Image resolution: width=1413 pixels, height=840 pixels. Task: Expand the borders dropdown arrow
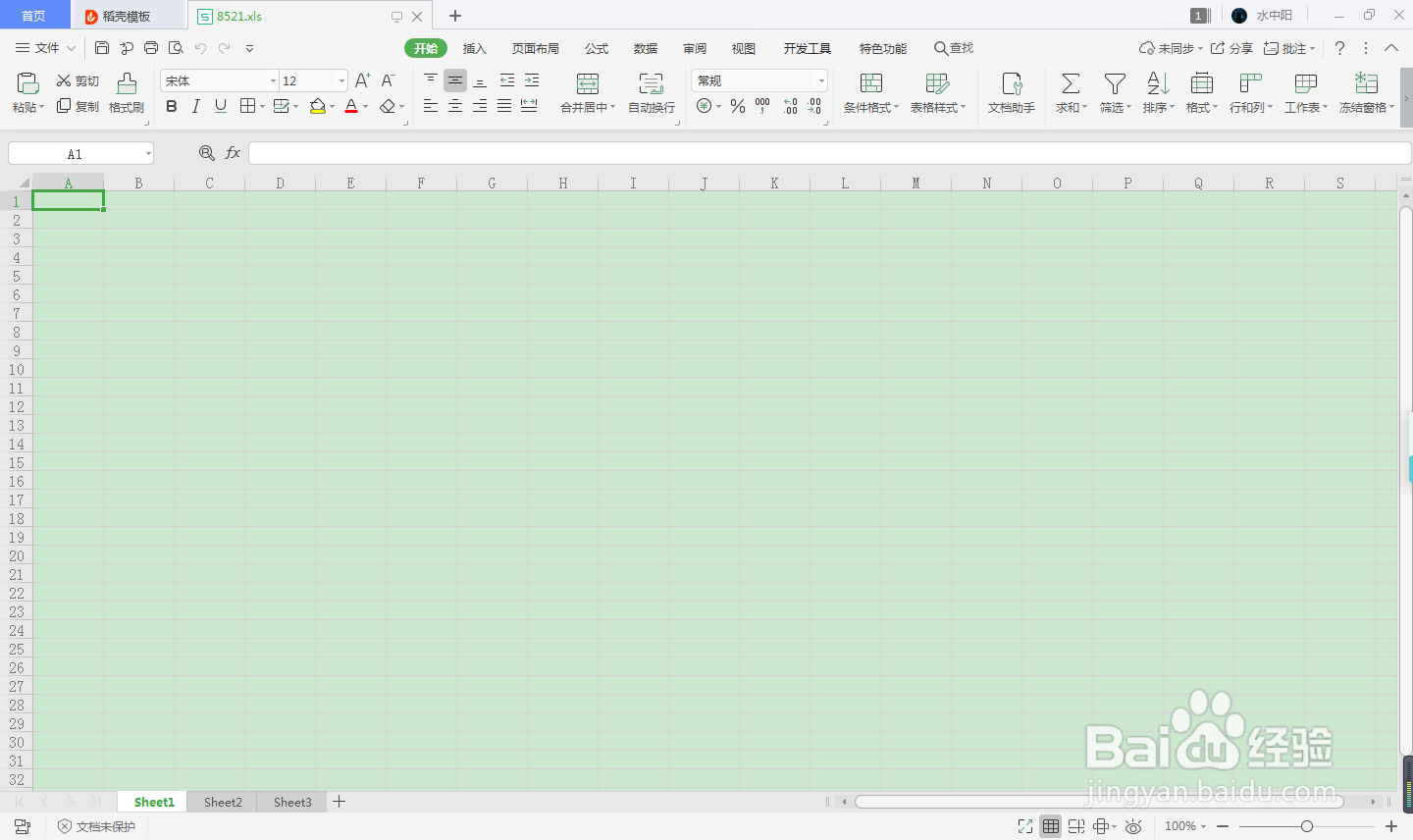click(262, 106)
